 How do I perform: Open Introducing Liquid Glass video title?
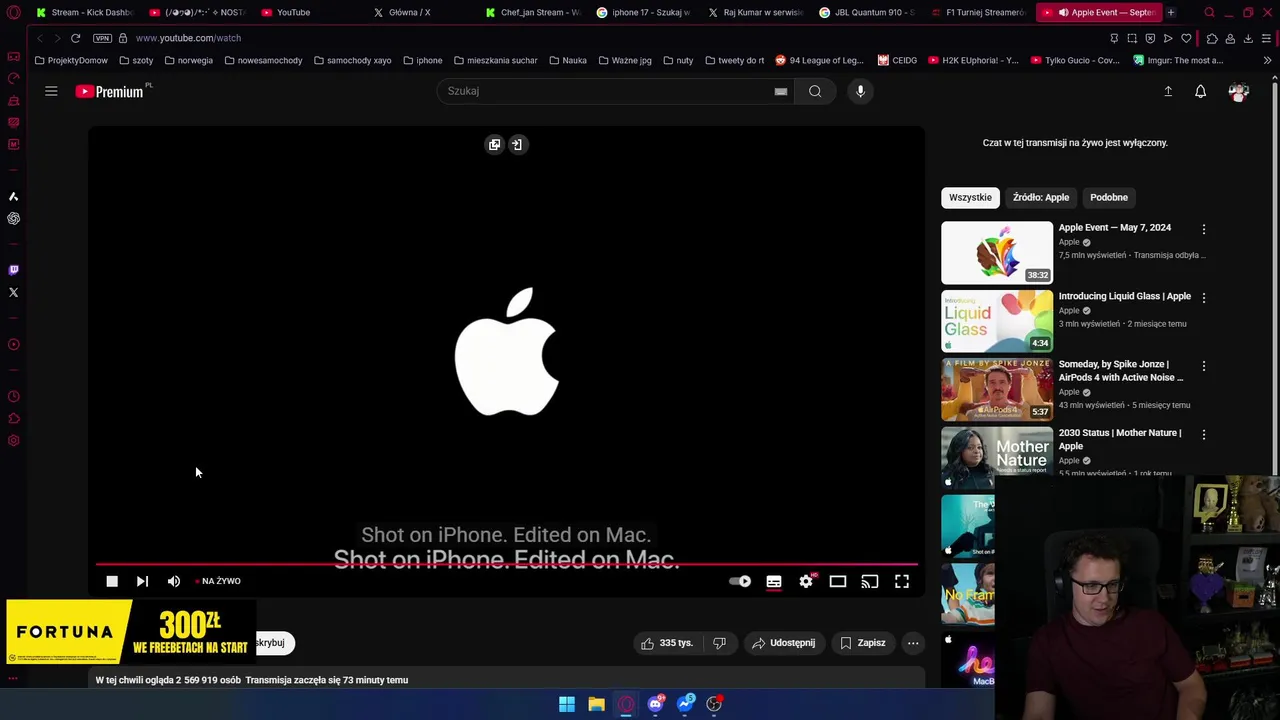(x=1125, y=296)
